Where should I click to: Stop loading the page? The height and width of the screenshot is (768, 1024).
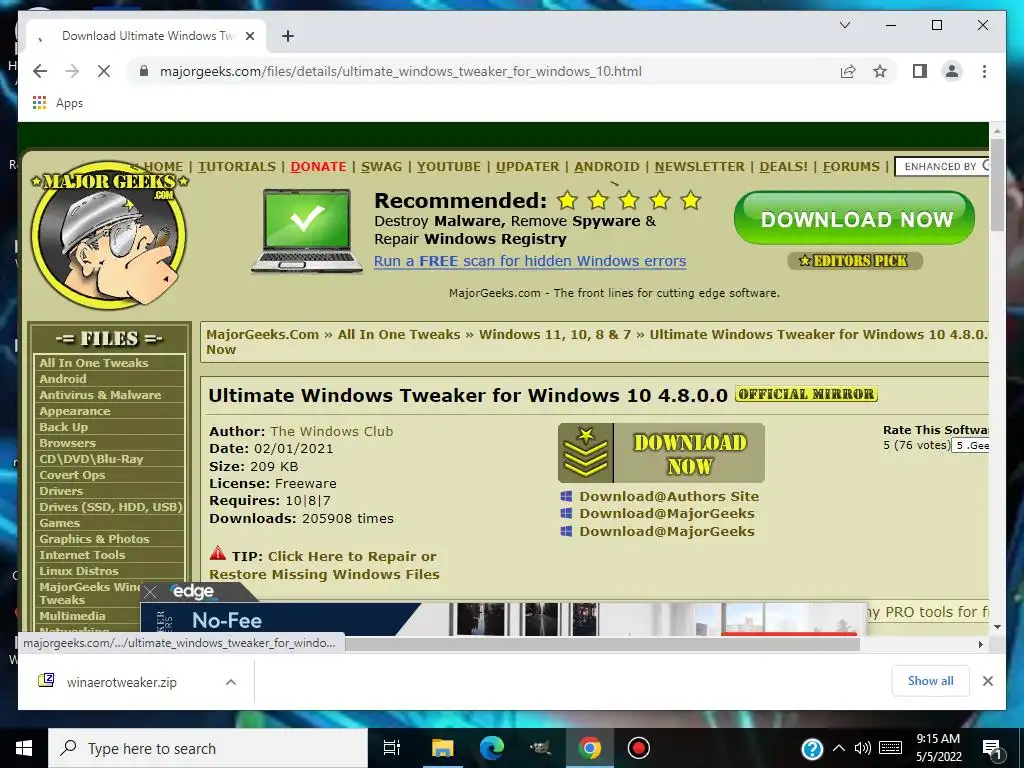point(104,71)
